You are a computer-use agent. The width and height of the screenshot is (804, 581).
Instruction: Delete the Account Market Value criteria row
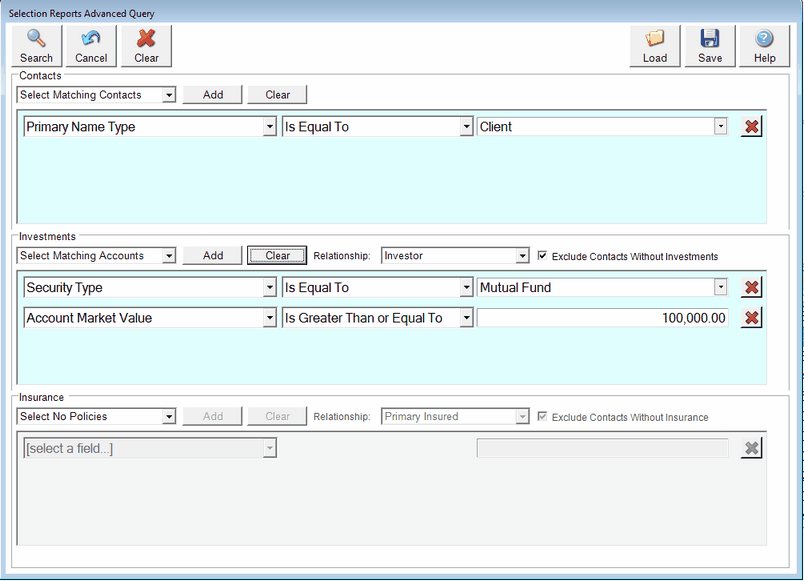751,318
